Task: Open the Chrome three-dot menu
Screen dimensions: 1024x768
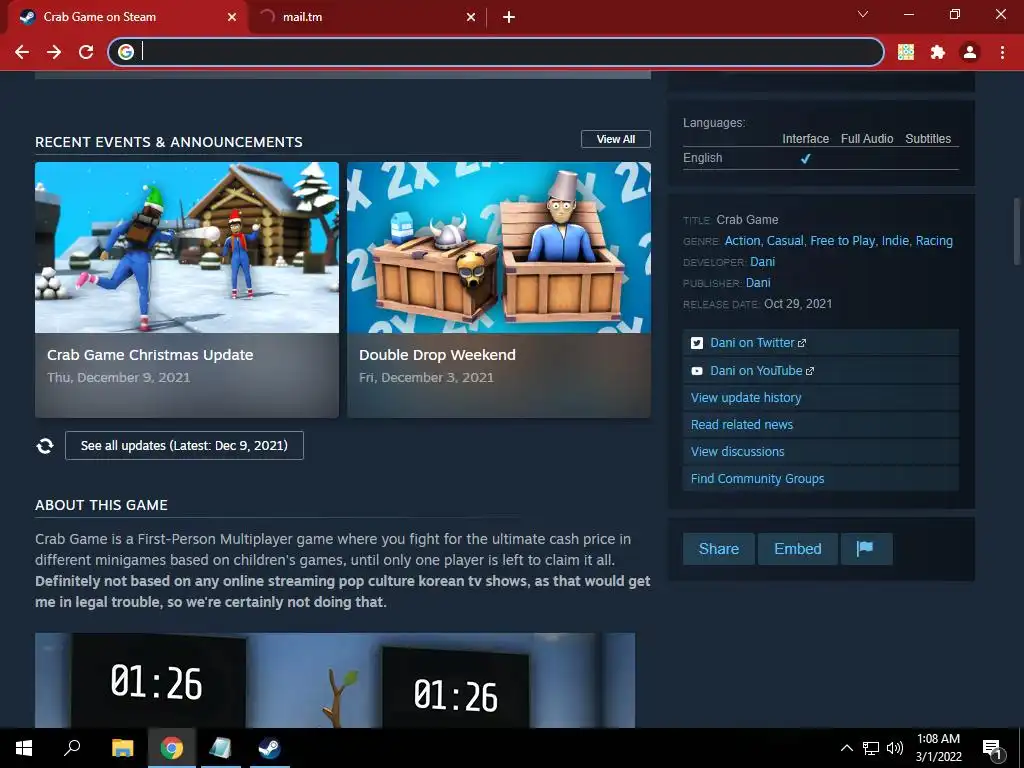Action: tap(1002, 52)
